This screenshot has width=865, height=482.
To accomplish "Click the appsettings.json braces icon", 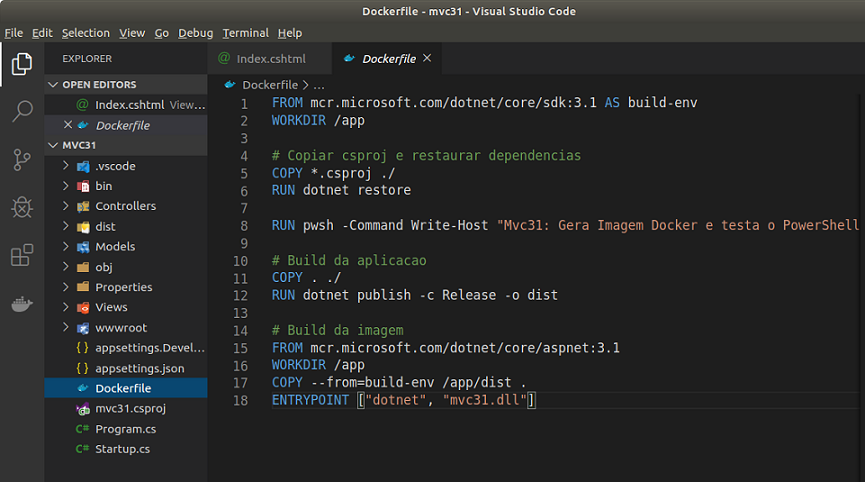I will [x=82, y=368].
